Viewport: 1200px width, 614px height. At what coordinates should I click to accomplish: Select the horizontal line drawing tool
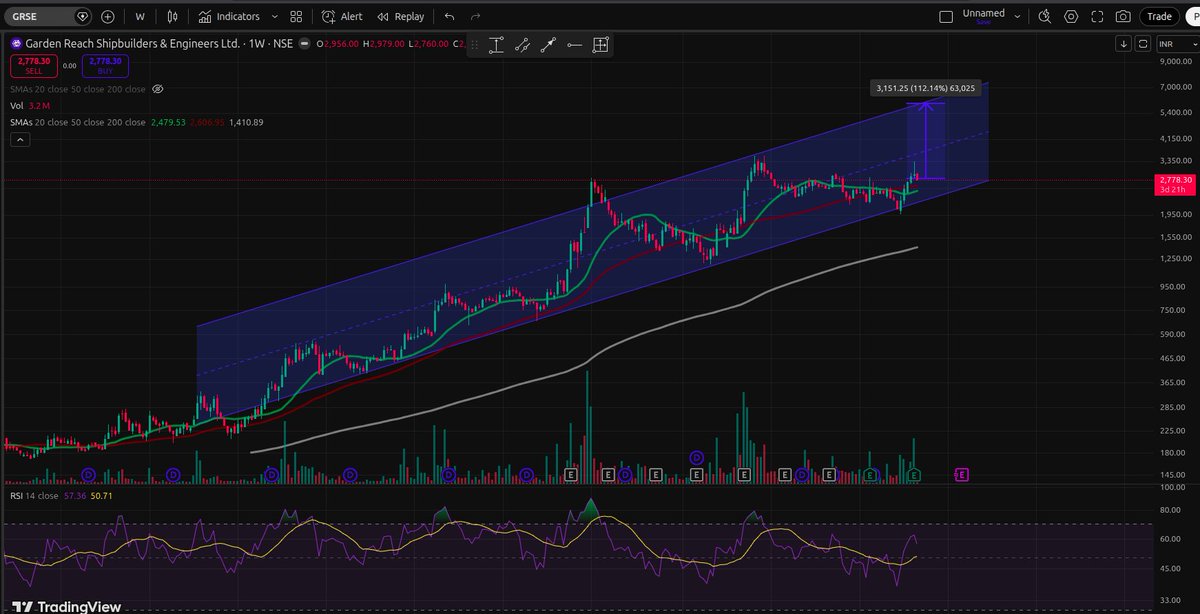pos(574,44)
